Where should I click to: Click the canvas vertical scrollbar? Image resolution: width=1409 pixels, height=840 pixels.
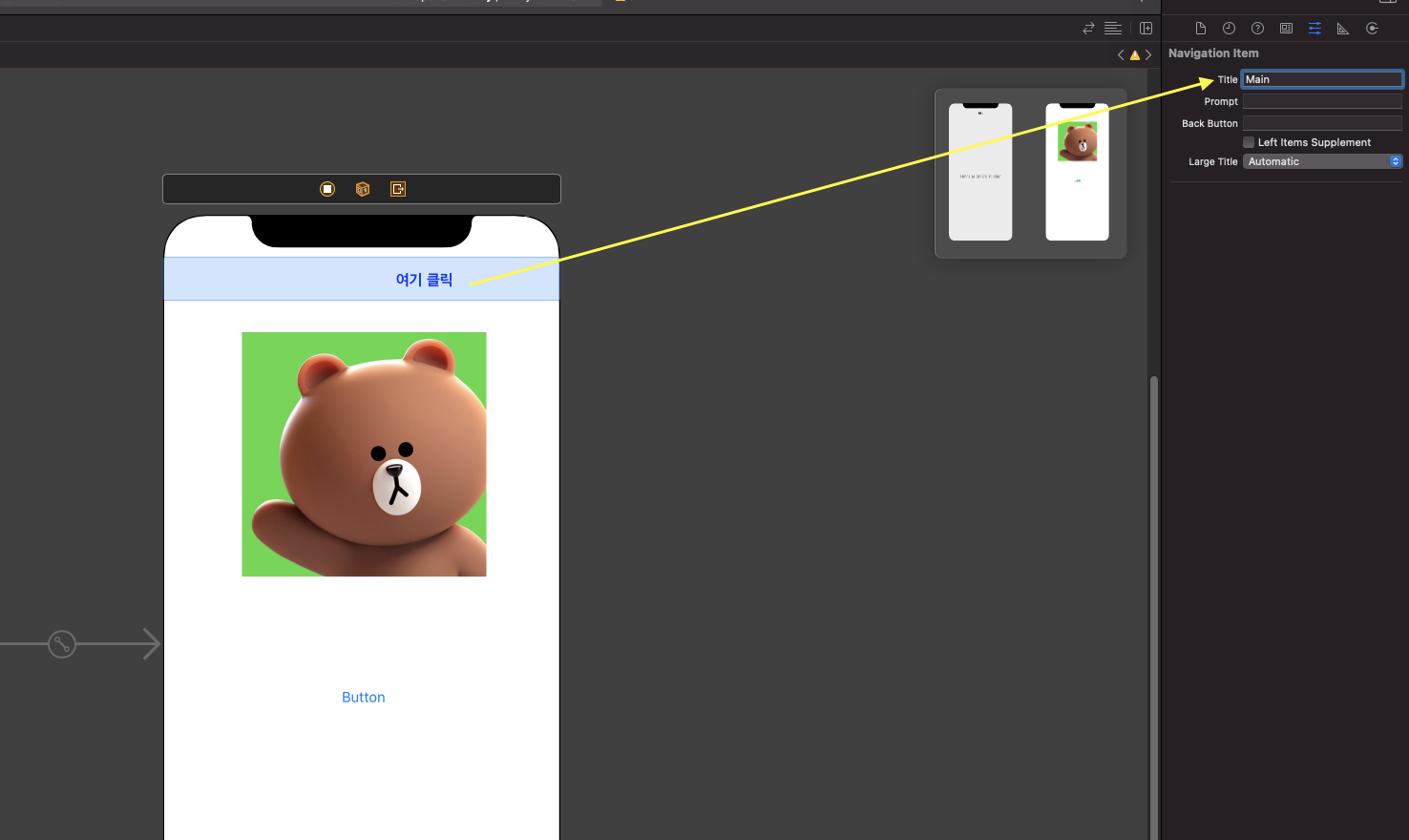tap(1154, 607)
